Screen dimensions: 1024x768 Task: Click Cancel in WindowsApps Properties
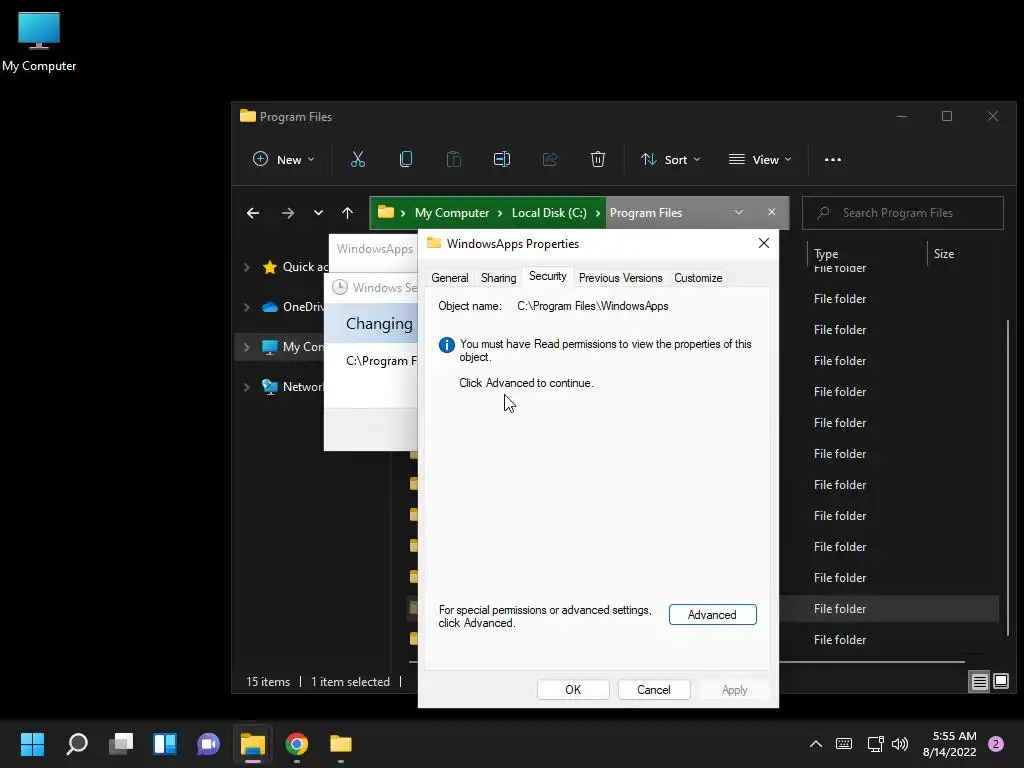coord(654,690)
